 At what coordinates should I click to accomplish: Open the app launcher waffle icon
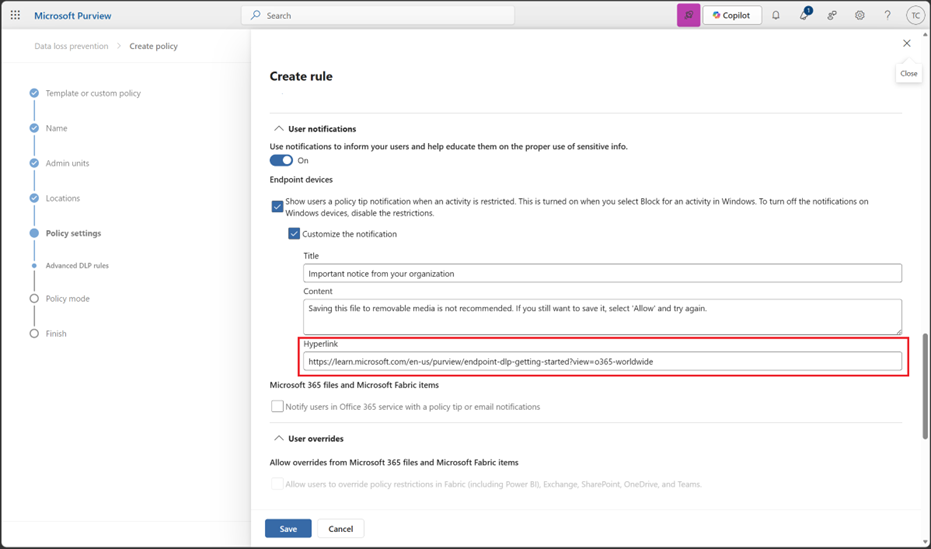tap(15, 15)
